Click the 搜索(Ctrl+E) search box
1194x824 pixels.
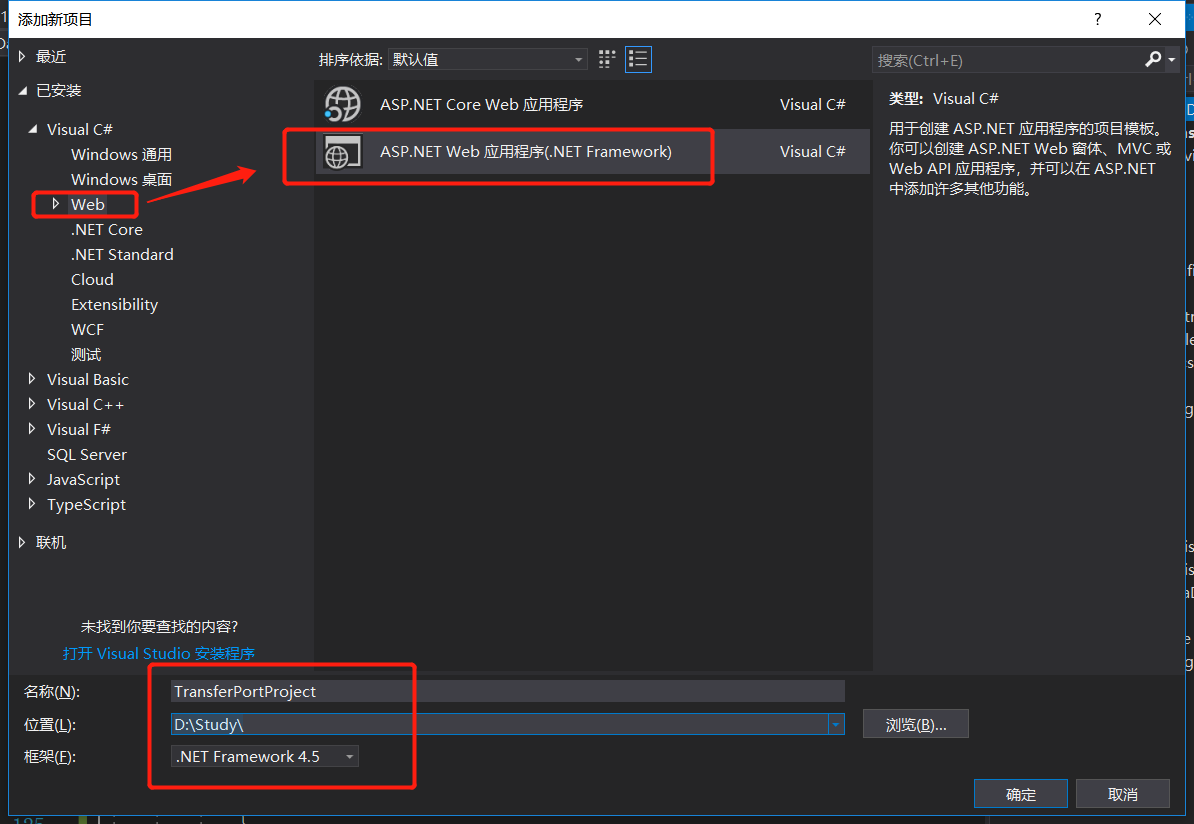coord(1007,60)
